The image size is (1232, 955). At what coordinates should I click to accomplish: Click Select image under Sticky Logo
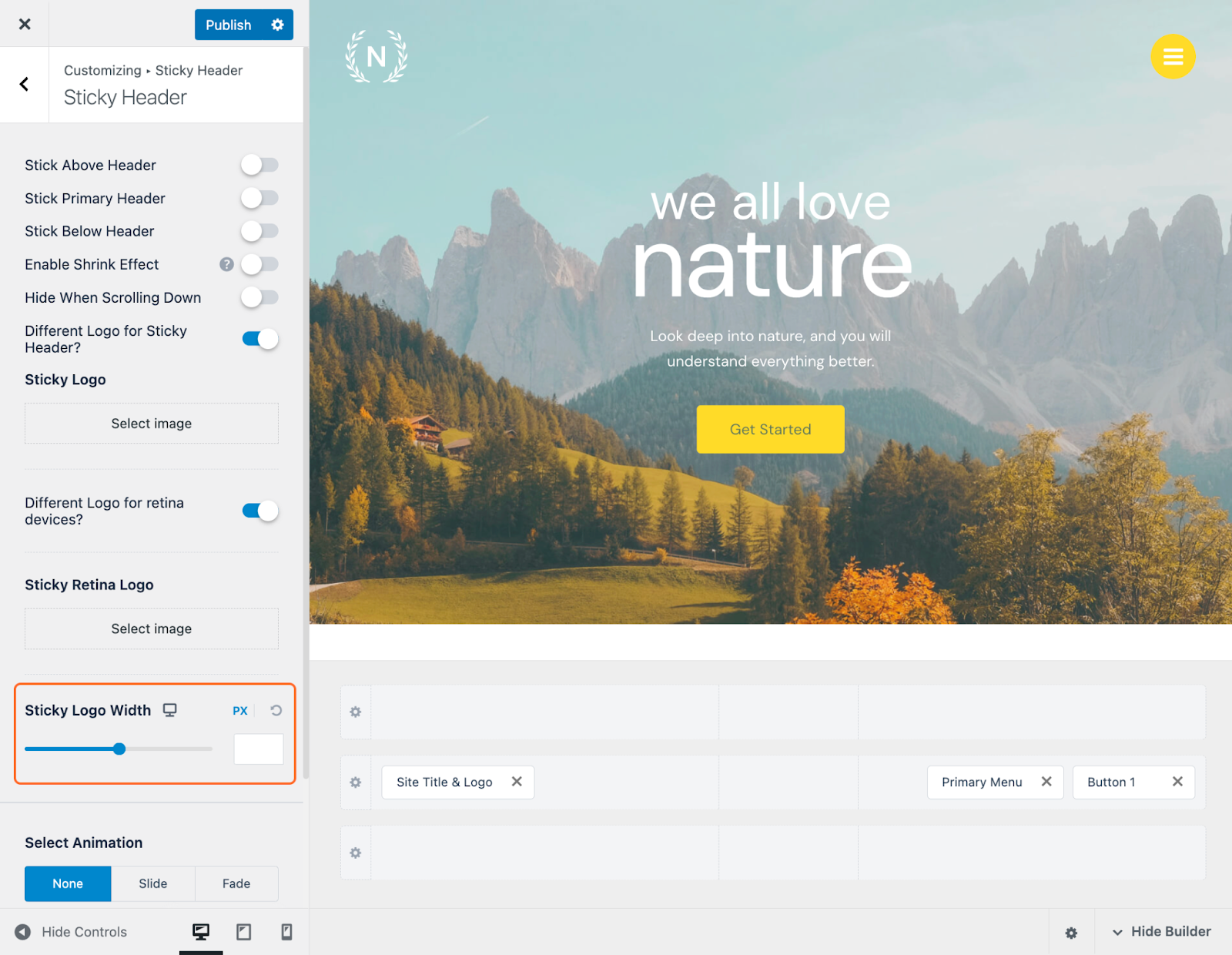pyautogui.click(x=152, y=424)
